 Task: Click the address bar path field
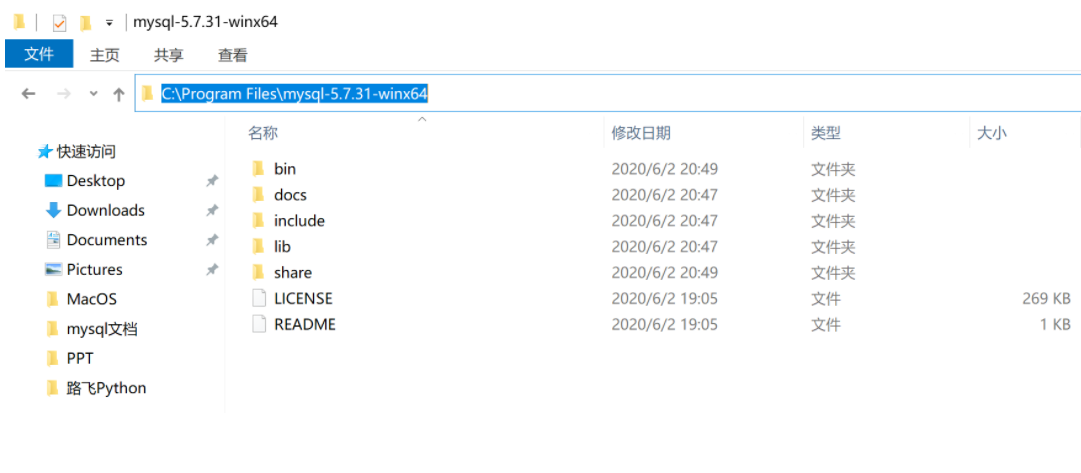click(x=608, y=93)
